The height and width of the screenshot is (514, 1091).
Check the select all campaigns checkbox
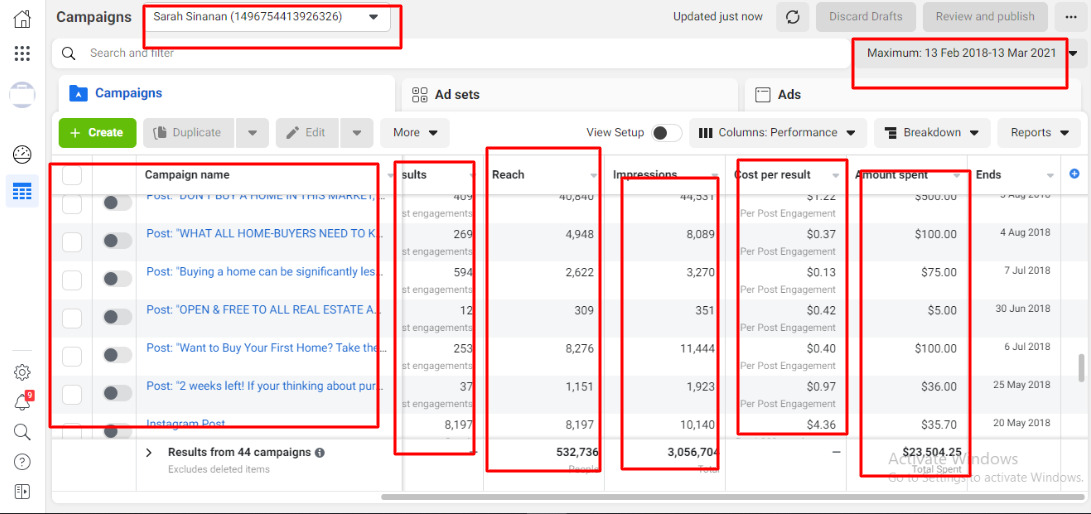pos(72,176)
